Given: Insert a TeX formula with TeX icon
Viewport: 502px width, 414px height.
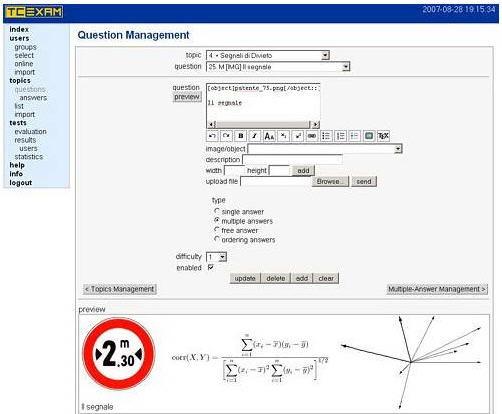Looking at the screenshot, I should 383,136.
